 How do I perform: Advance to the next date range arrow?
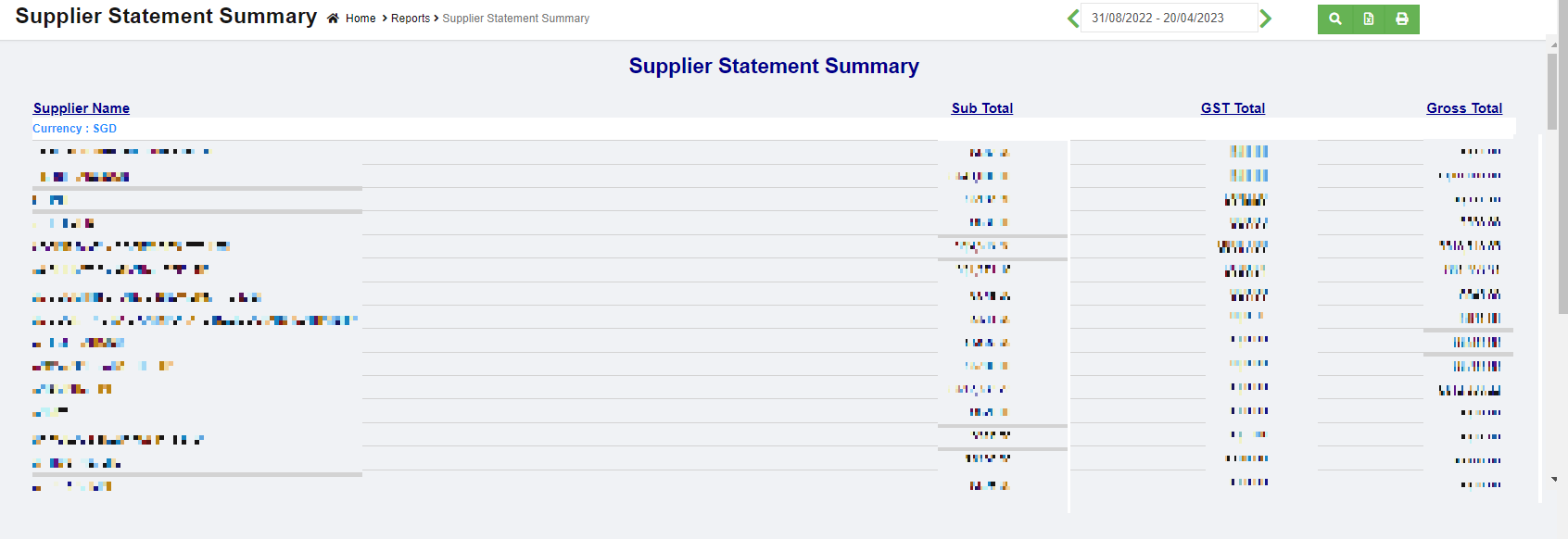(x=1266, y=19)
